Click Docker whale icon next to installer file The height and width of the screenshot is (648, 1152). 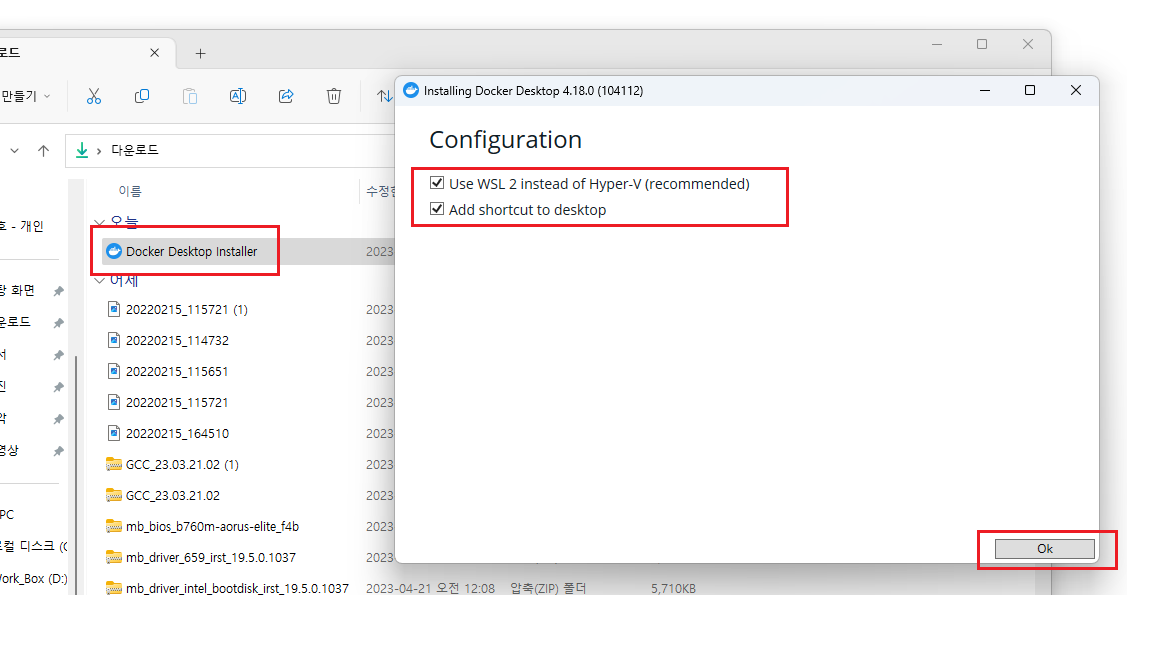tap(114, 251)
